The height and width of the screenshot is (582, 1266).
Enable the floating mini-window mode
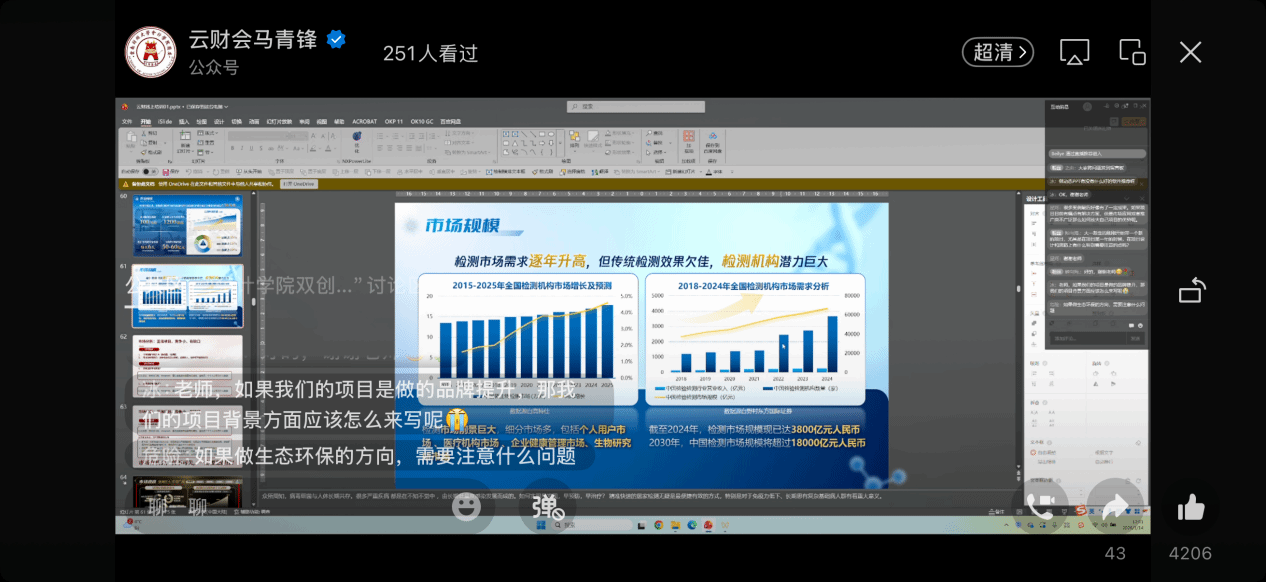(1132, 52)
